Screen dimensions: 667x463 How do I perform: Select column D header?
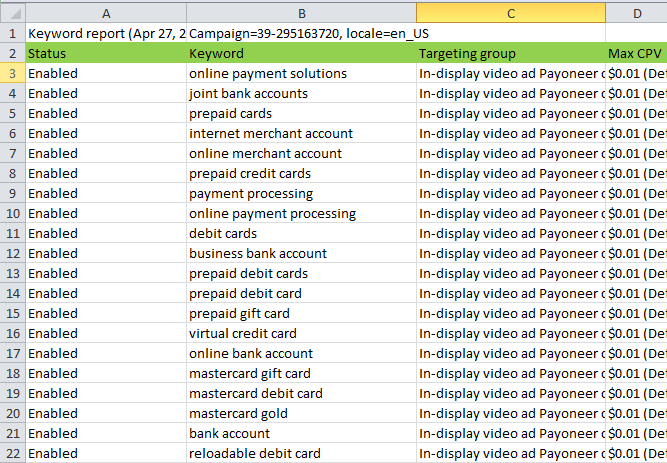click(x=636, y=13)
